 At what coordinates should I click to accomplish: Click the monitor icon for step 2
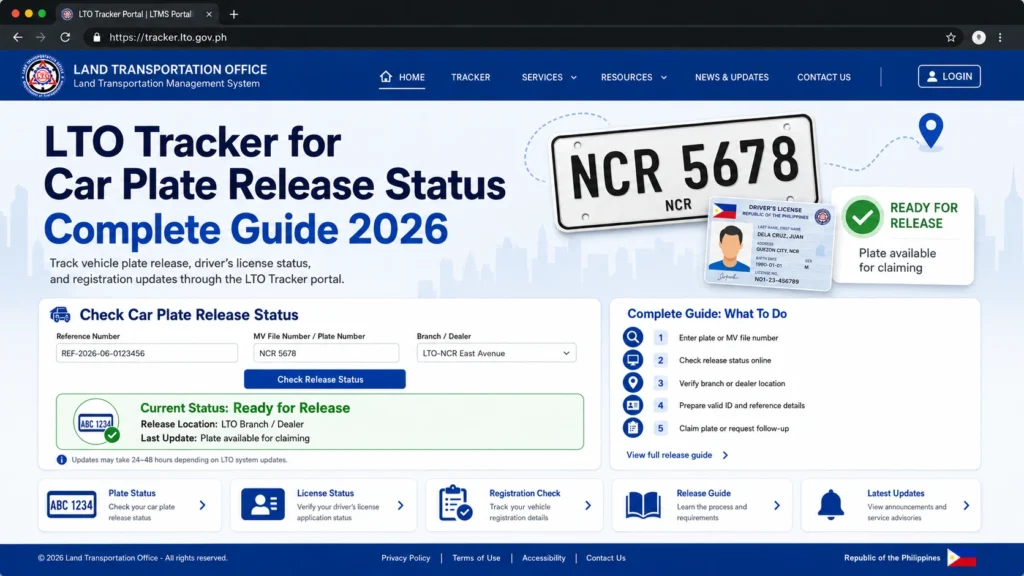[632, 360]
